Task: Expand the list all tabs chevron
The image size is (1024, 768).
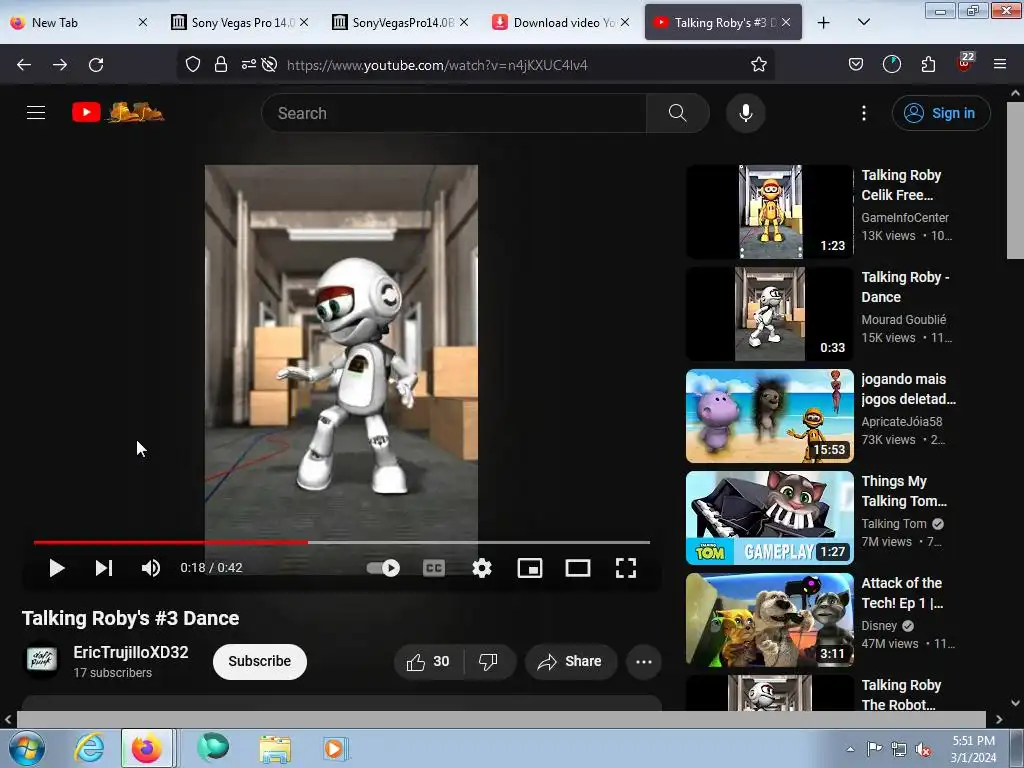Action: [863, 22]
